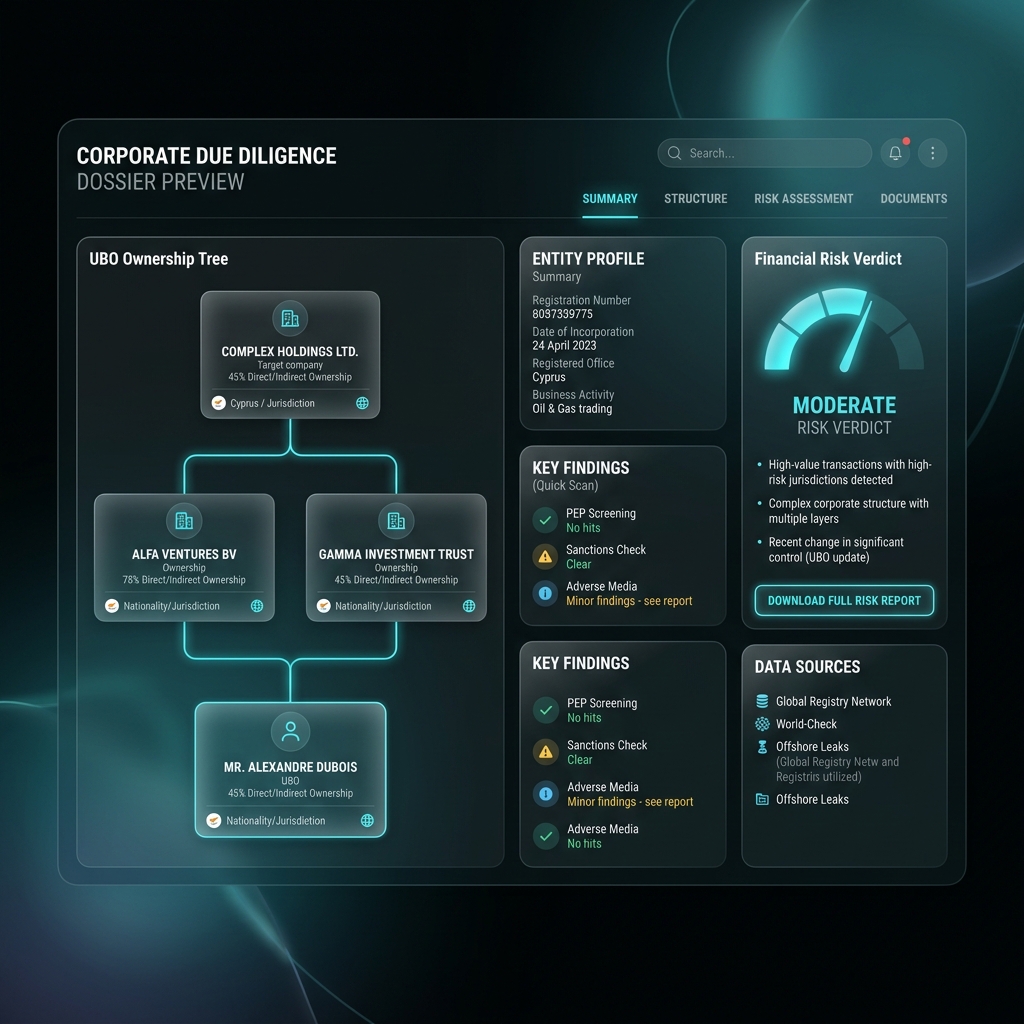Switch to the Summary tab
The image size is (1024, 1024).
point(609,199)
